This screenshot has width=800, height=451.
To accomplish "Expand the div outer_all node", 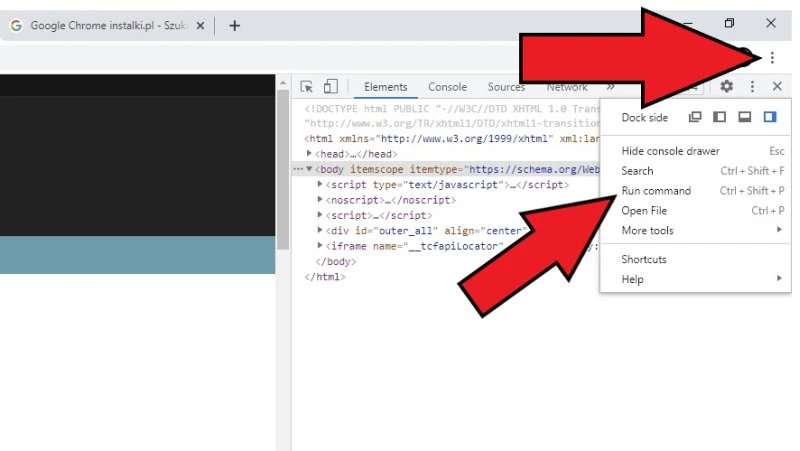I will (320, 230).
